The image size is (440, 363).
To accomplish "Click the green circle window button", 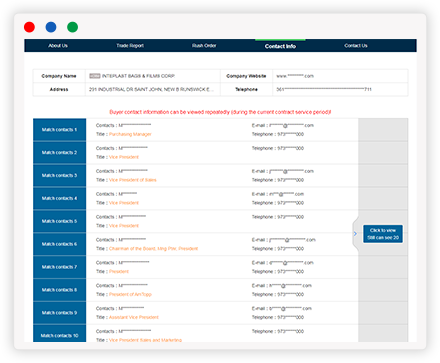I will pyautogui.click(x=72, y=27).
